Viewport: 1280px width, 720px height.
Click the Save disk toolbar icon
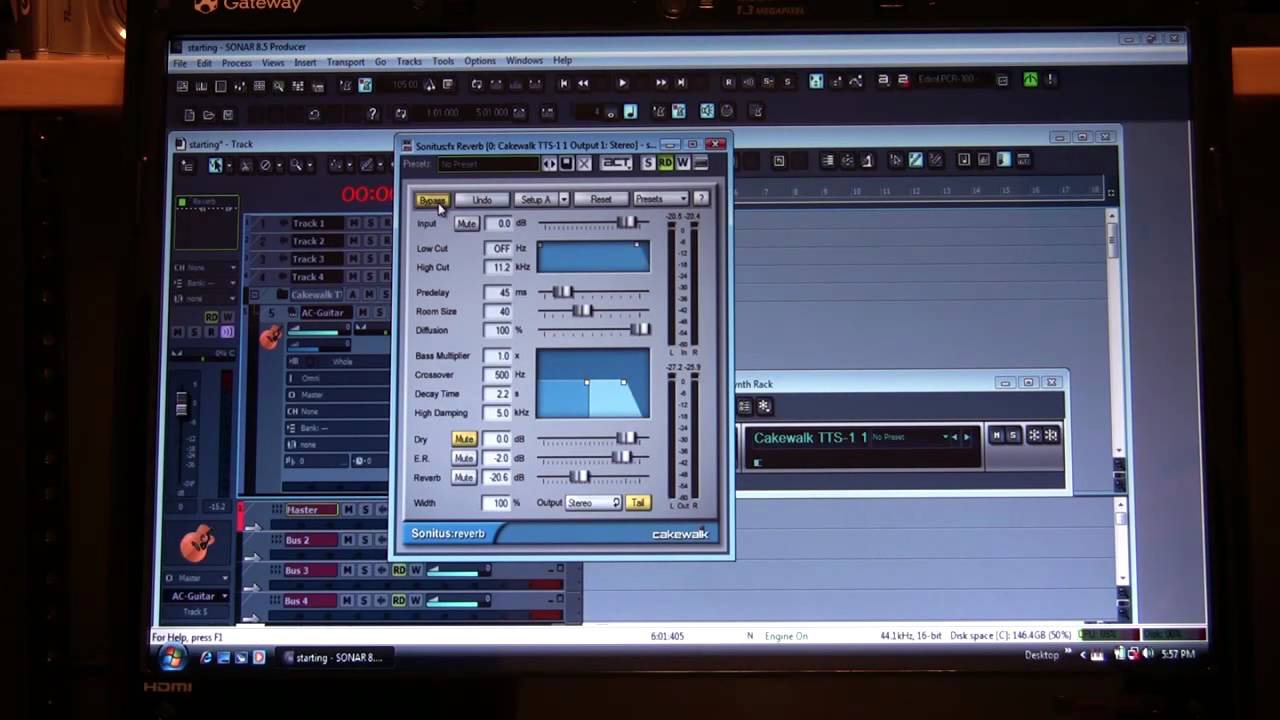(x=228, y=115)
